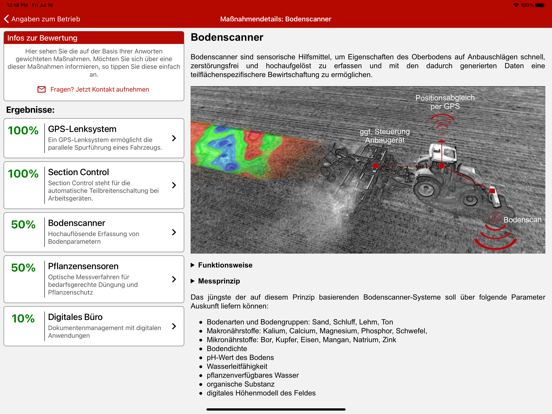Tap the 100% score of GPS-Lenksystem

(23, 131)
